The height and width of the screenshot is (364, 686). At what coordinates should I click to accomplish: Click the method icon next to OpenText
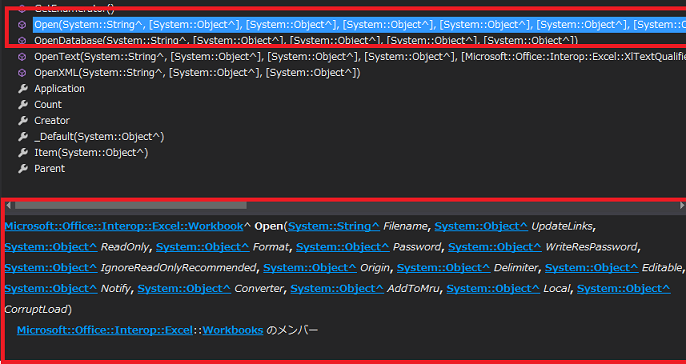point(22,57)
